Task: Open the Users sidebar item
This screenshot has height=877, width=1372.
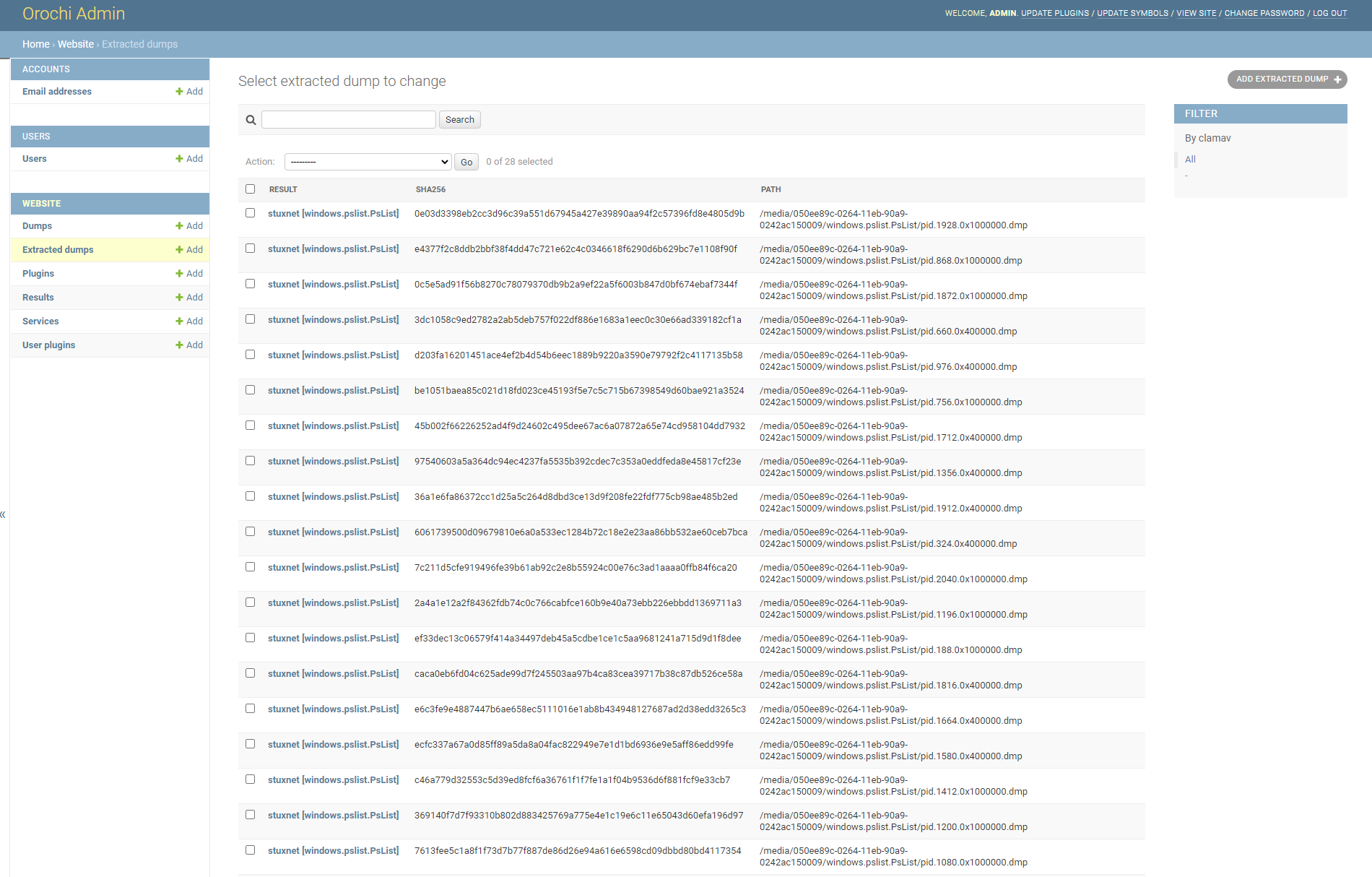Action: pos(35,159)
